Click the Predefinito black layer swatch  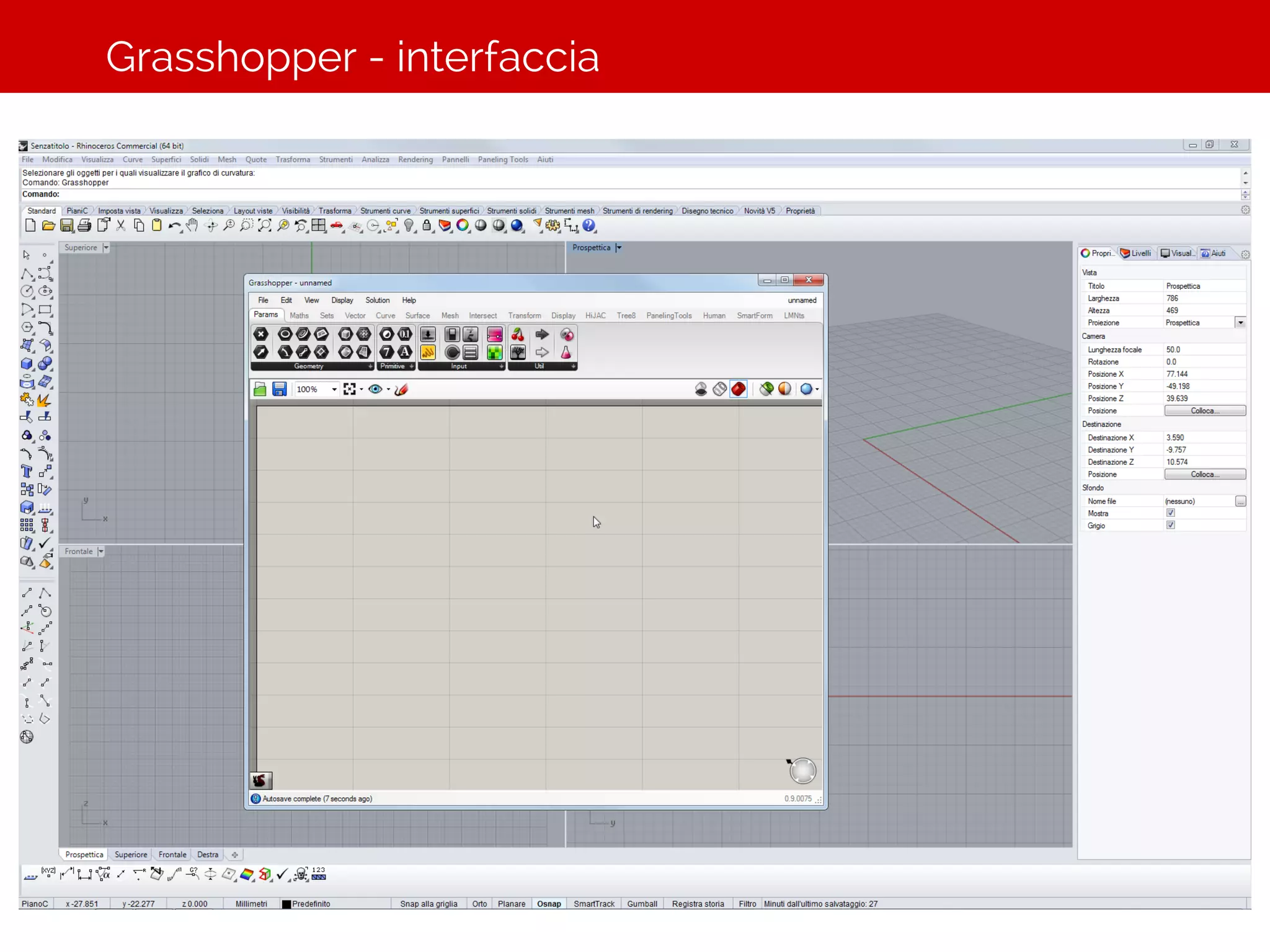(x=286, y=904)
